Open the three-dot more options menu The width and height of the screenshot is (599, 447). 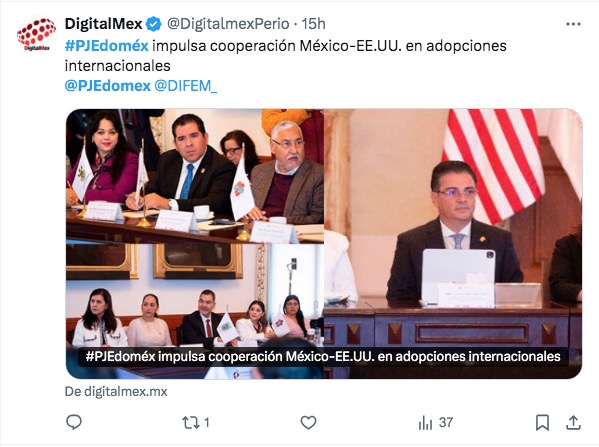[573, 24]
